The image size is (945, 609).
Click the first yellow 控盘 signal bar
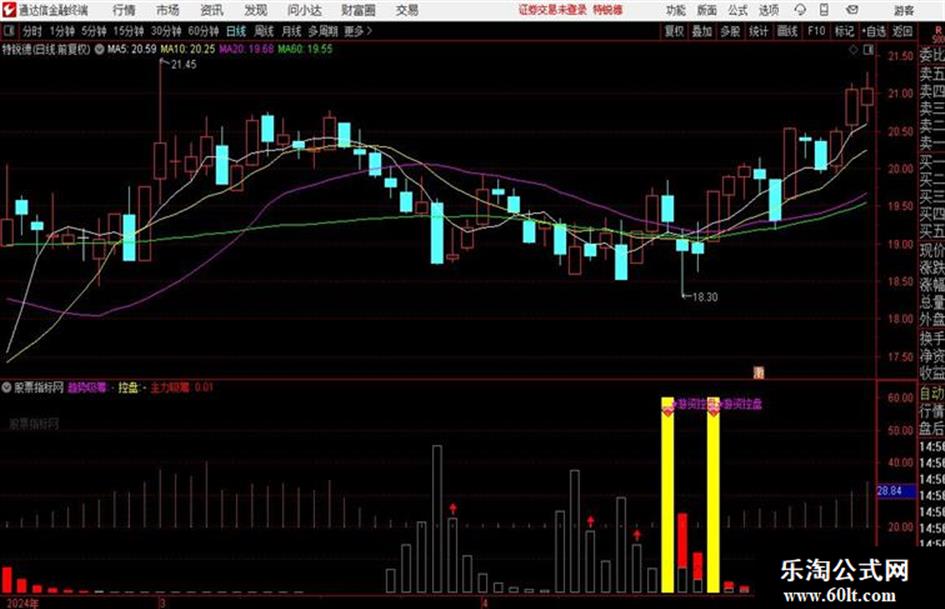click(667, 494)
